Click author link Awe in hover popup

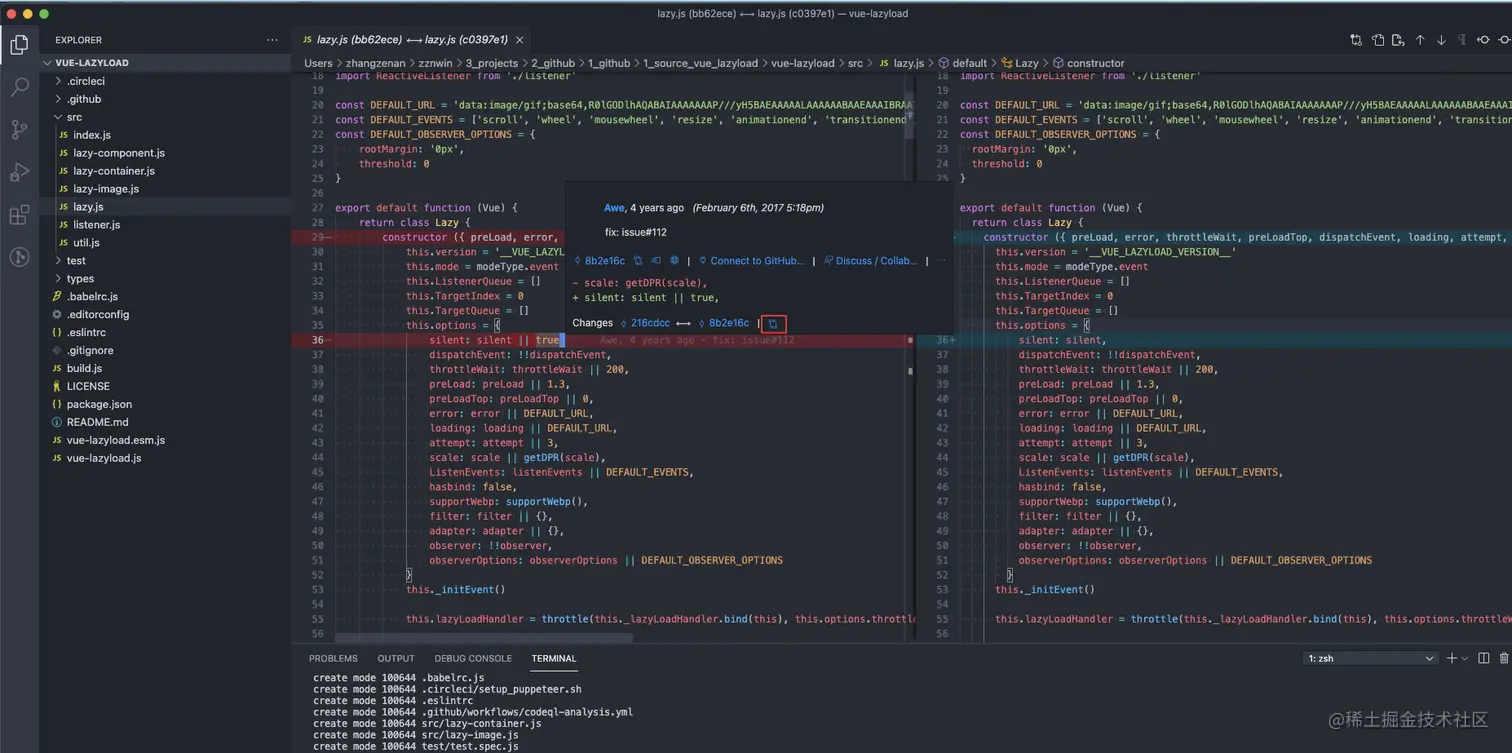[614, 208]
